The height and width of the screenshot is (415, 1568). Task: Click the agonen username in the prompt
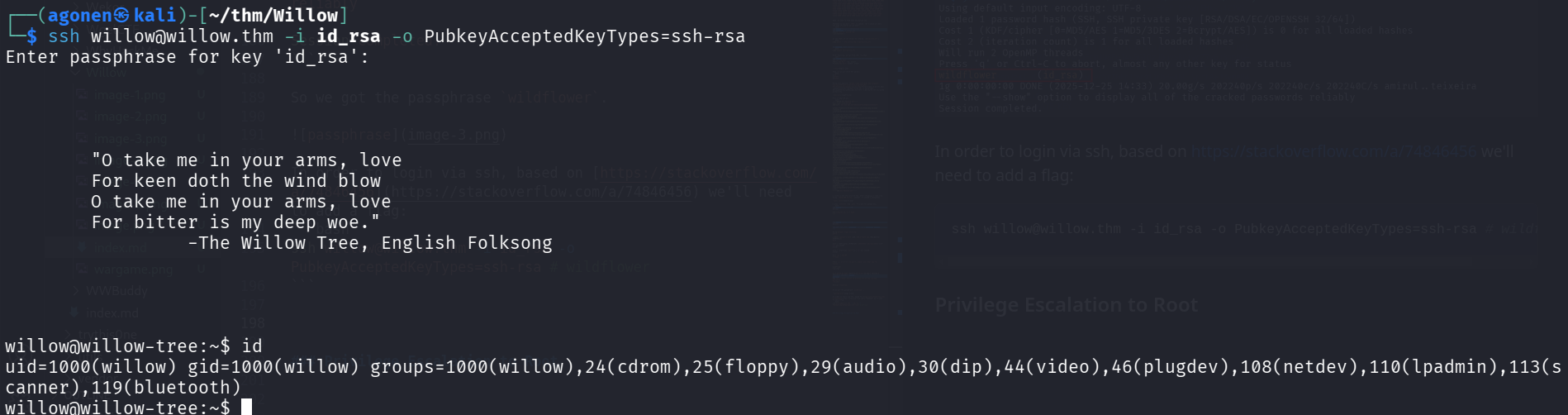(79, 15)
